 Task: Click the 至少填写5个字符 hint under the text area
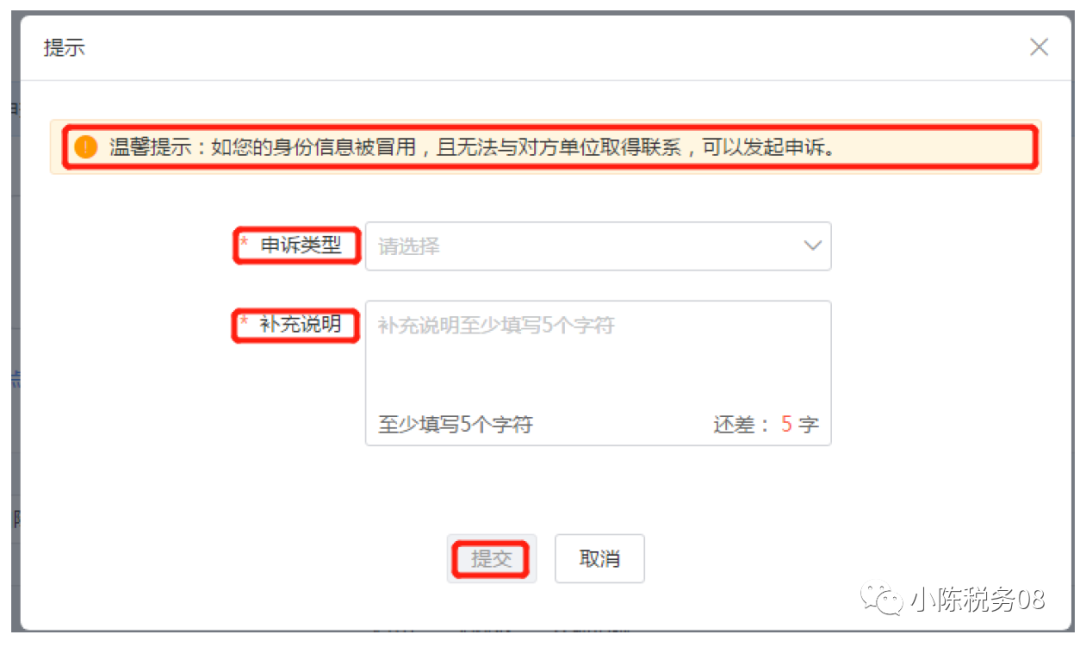point(455,424)
